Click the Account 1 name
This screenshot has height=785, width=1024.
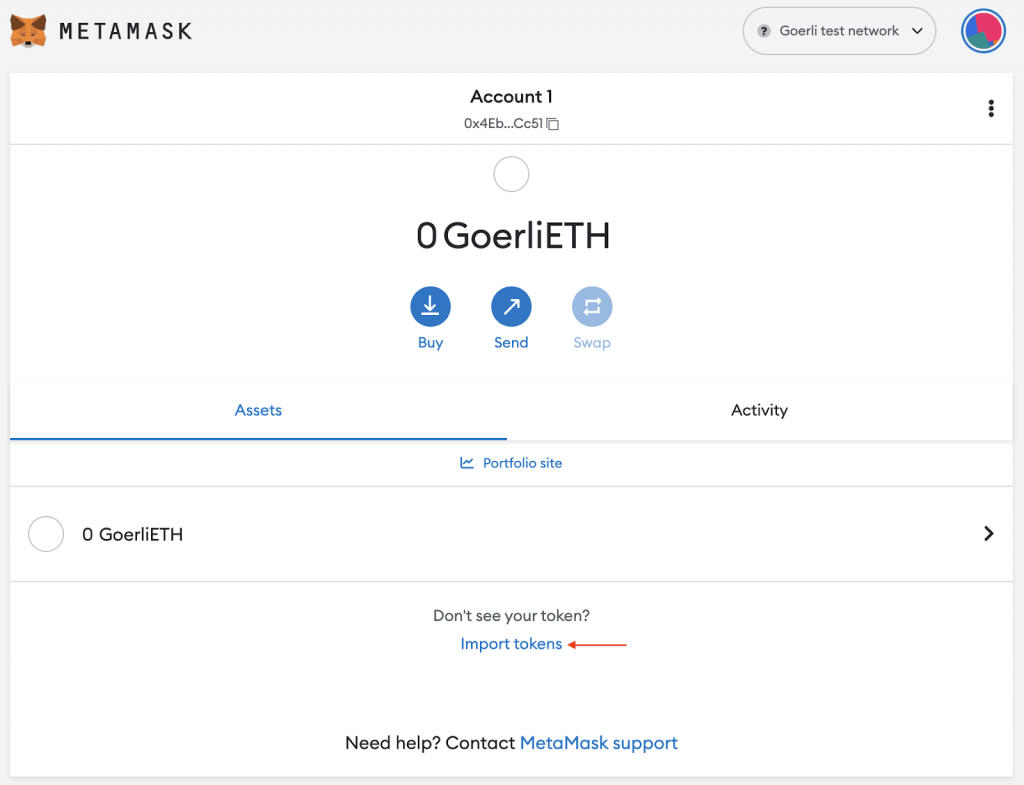point(511,96)
